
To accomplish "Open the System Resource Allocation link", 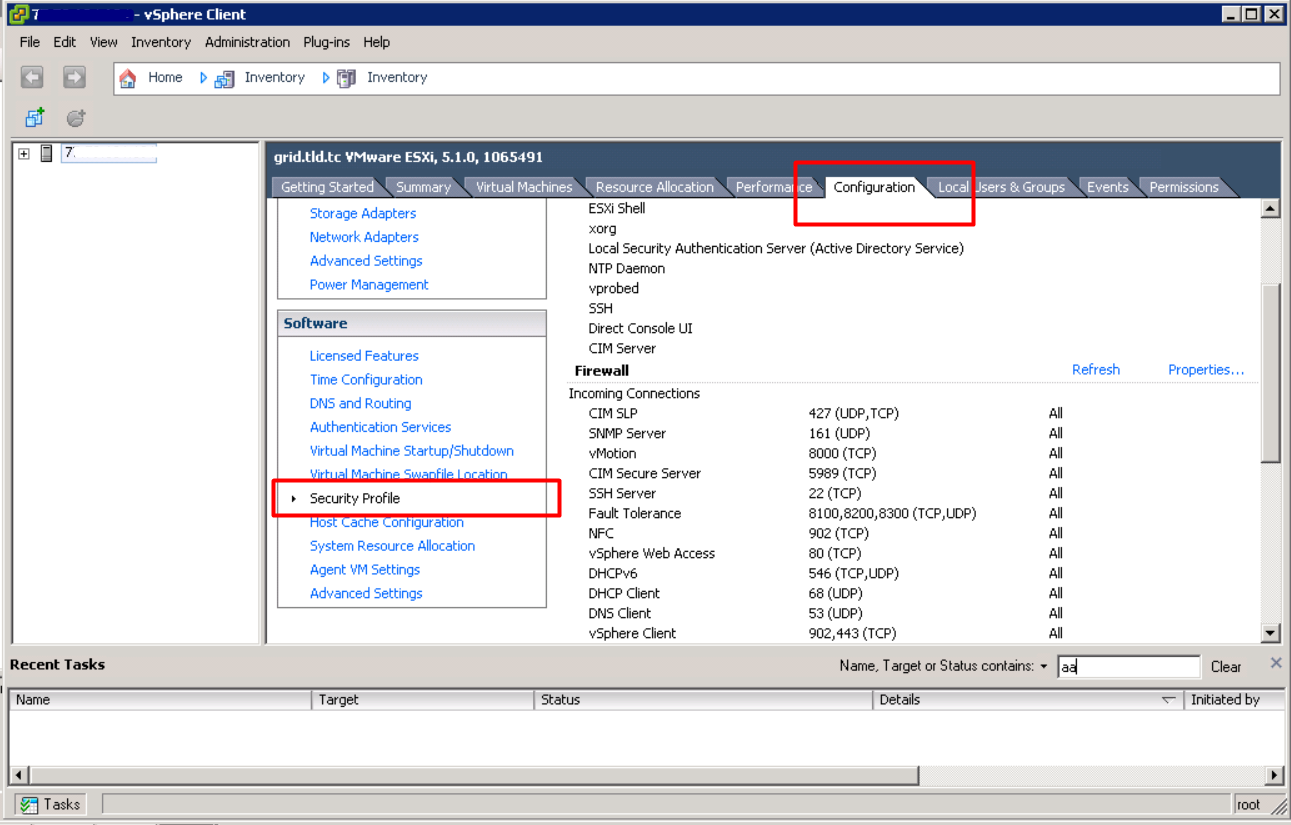I will (x=392, y=546).
